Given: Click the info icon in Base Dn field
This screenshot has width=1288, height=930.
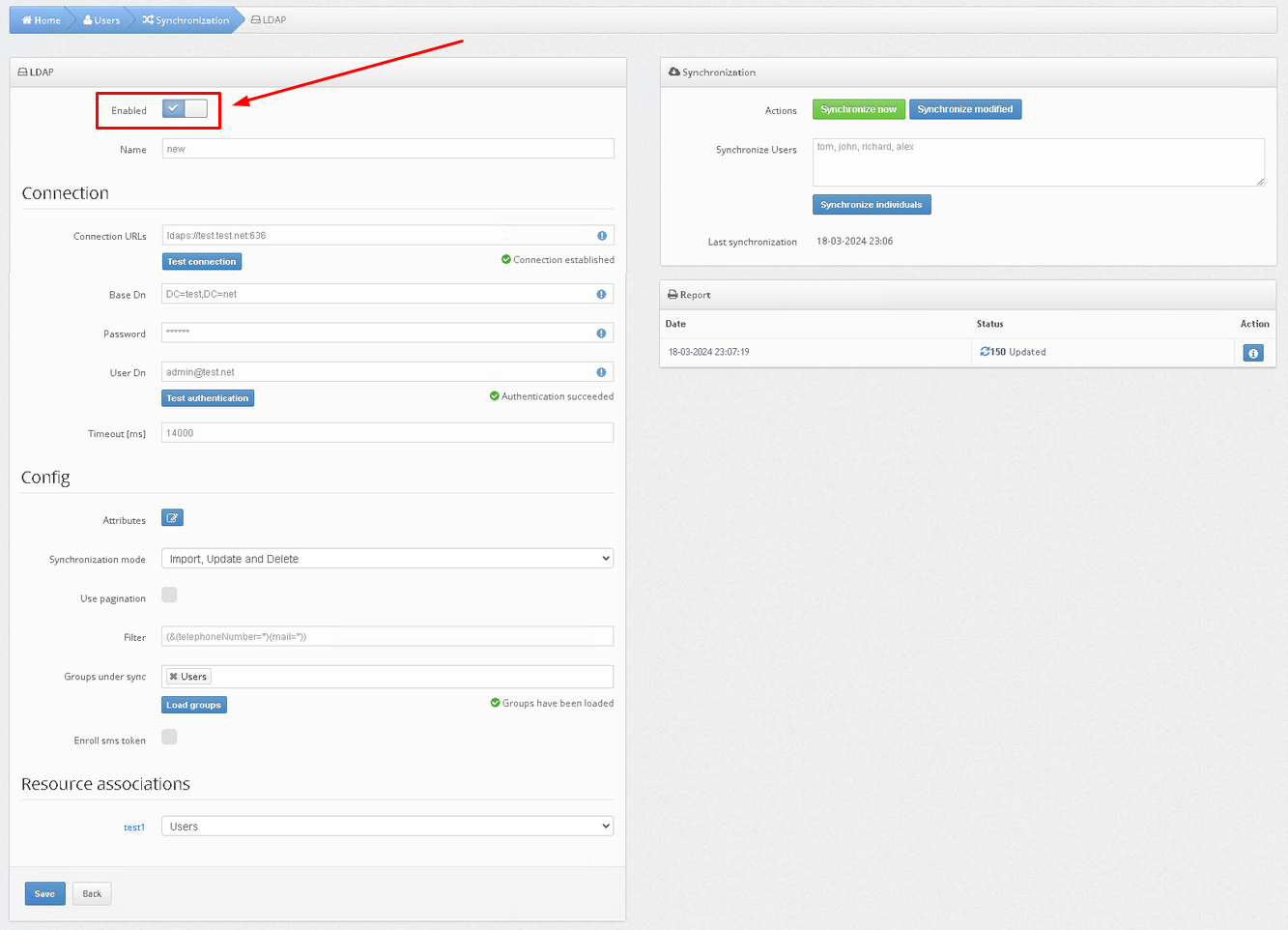Looking at the screenshot, I should 601,295.
